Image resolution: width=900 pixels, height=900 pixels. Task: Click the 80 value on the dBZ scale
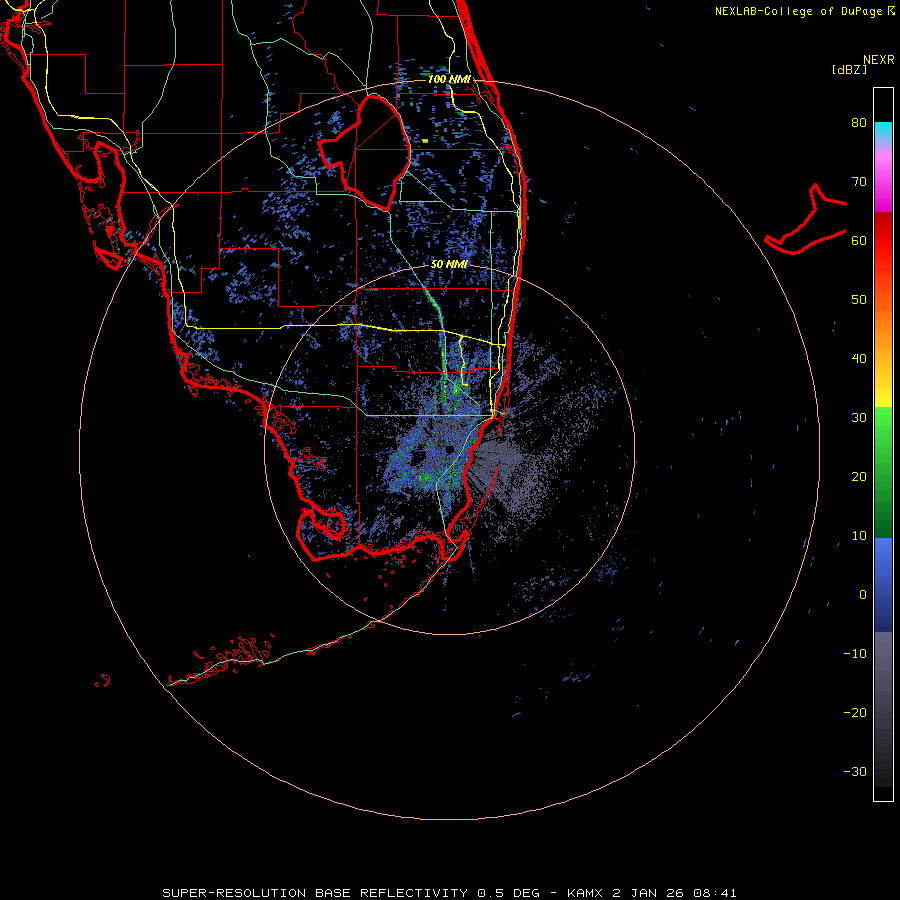(x=859, y=122)
